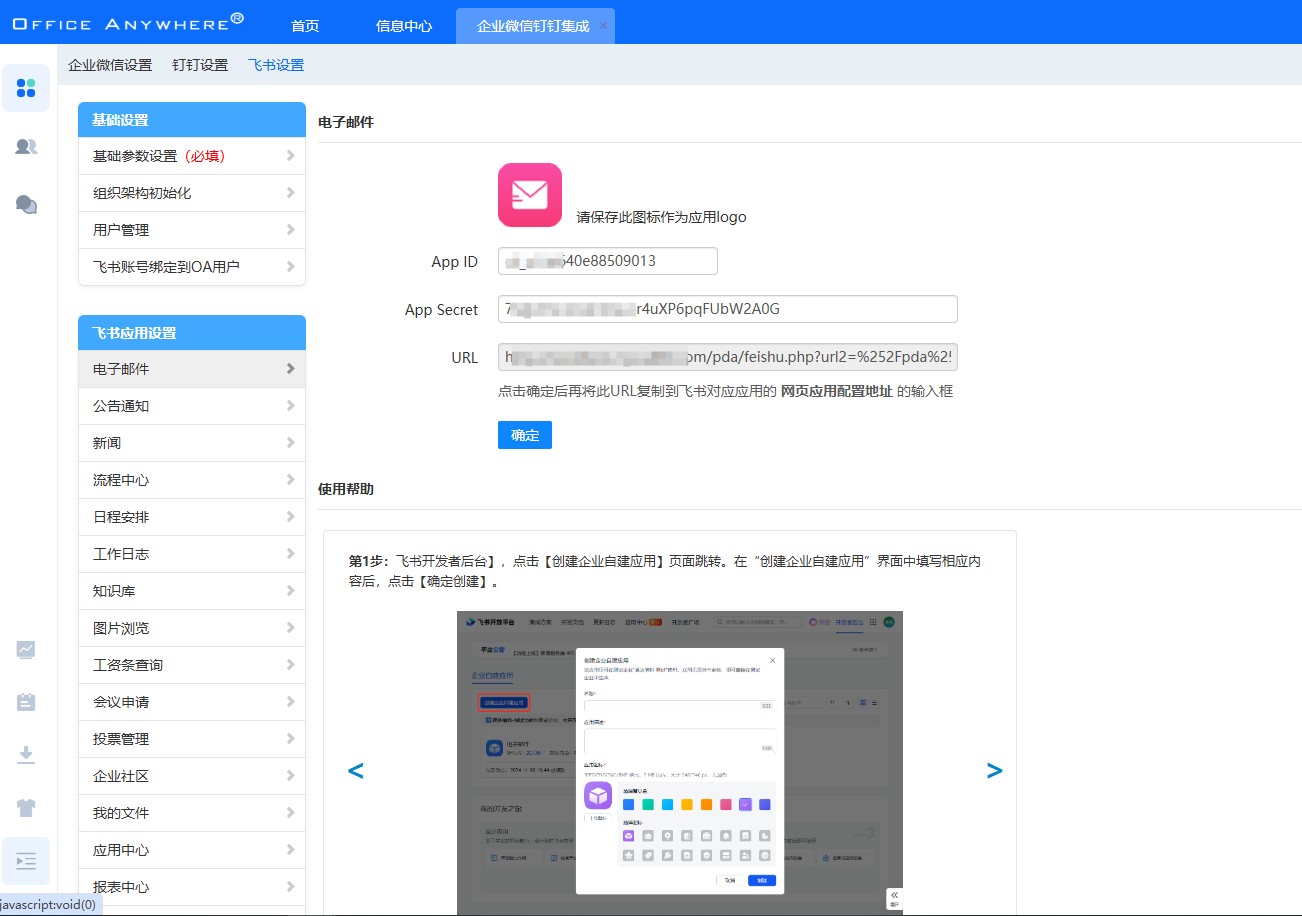This screenshot has height=916, width=1302.
Task: Switch to the 首页 tab
Action: point(305,26)
